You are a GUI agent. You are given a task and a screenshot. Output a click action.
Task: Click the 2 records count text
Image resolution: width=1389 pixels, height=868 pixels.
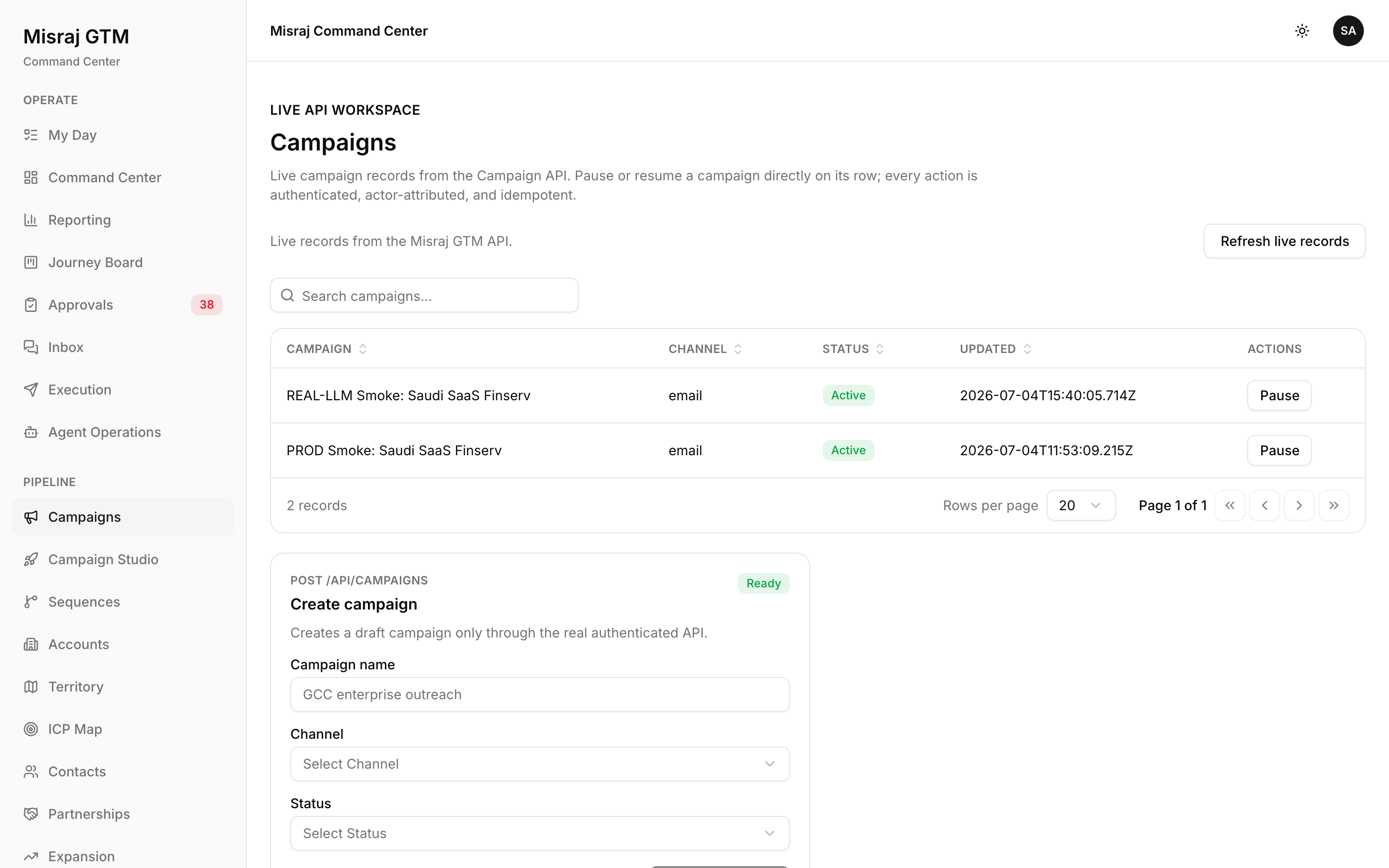(x=317, y=506)
